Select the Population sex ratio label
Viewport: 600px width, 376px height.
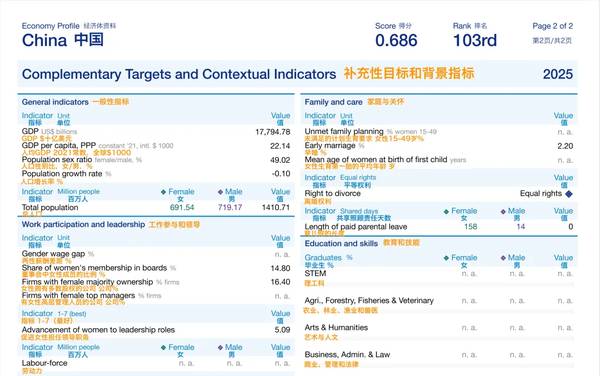click(57, 160)
